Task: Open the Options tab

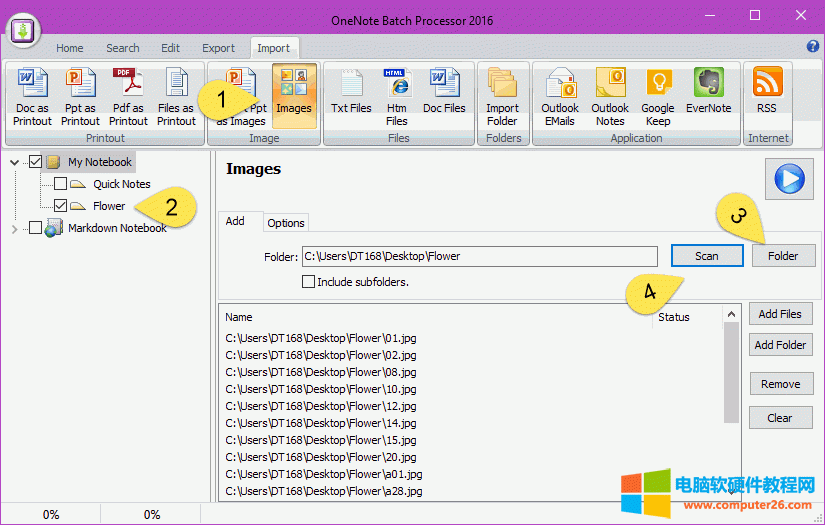Action: (x=286, y=222)
